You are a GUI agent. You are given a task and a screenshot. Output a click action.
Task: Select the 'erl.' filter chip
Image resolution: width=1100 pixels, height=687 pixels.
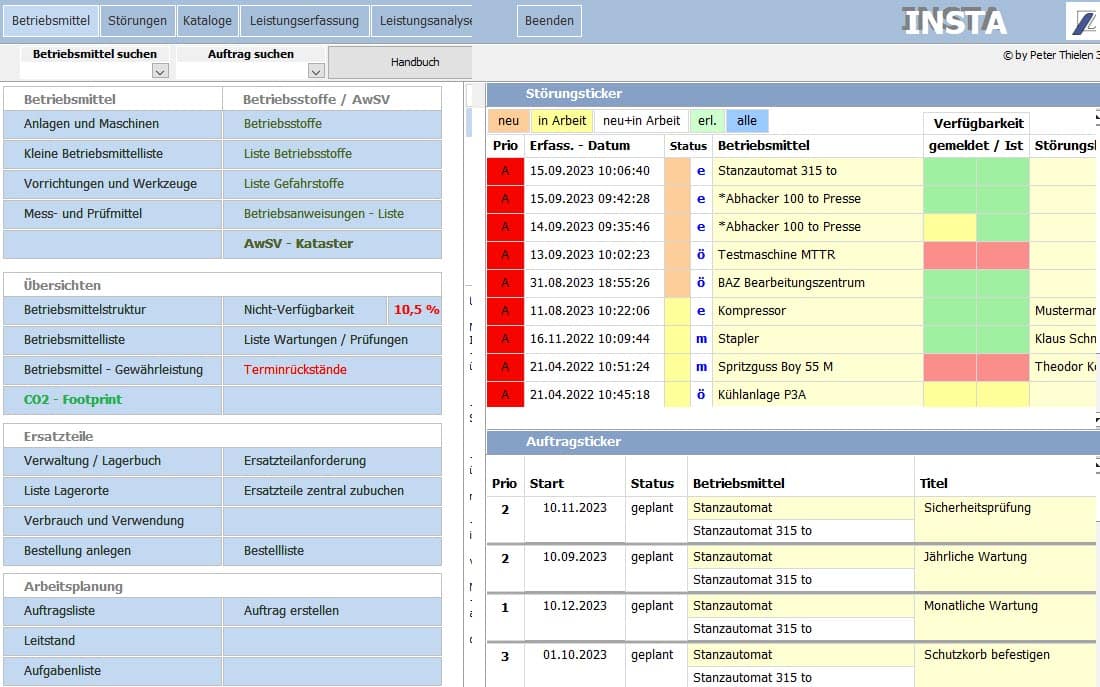click(707, 121)
